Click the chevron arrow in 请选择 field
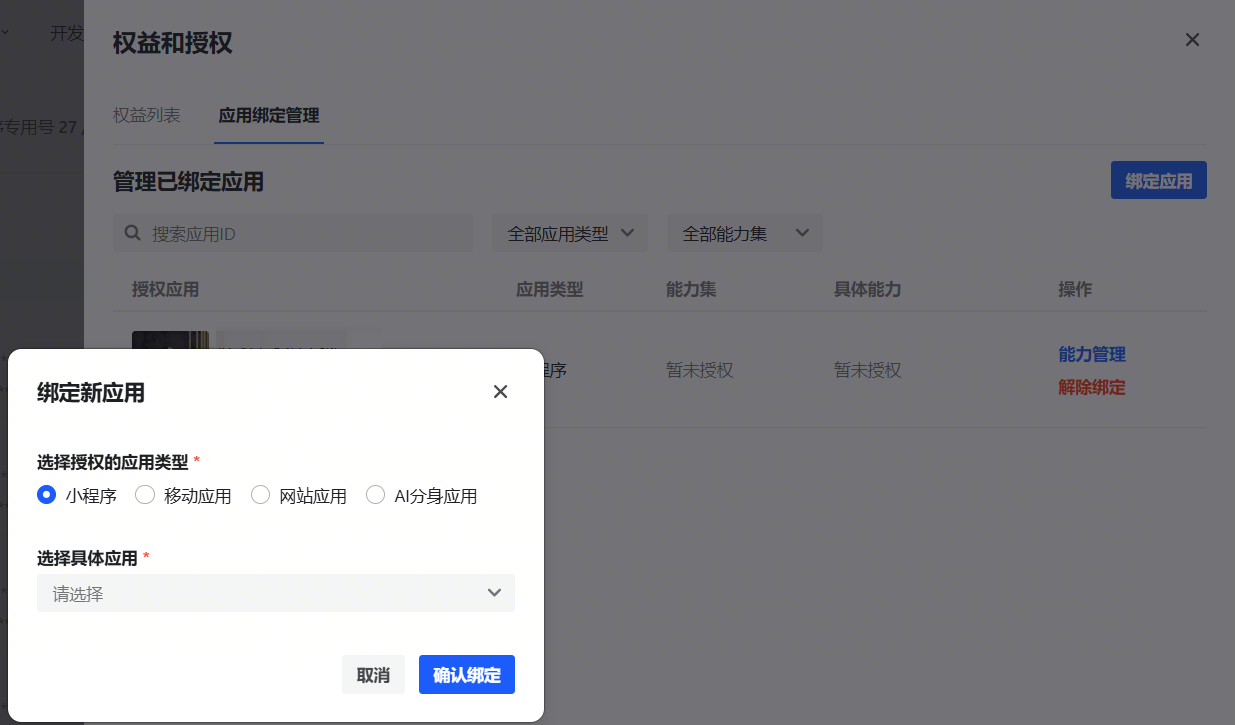The image size is (1235, 725). [x=494, y=593]
